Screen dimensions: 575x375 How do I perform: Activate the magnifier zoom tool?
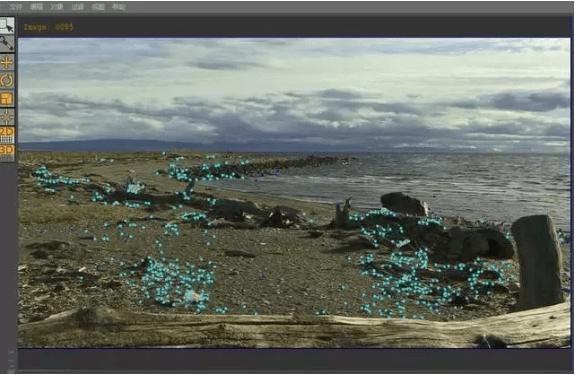coord(7,44)
